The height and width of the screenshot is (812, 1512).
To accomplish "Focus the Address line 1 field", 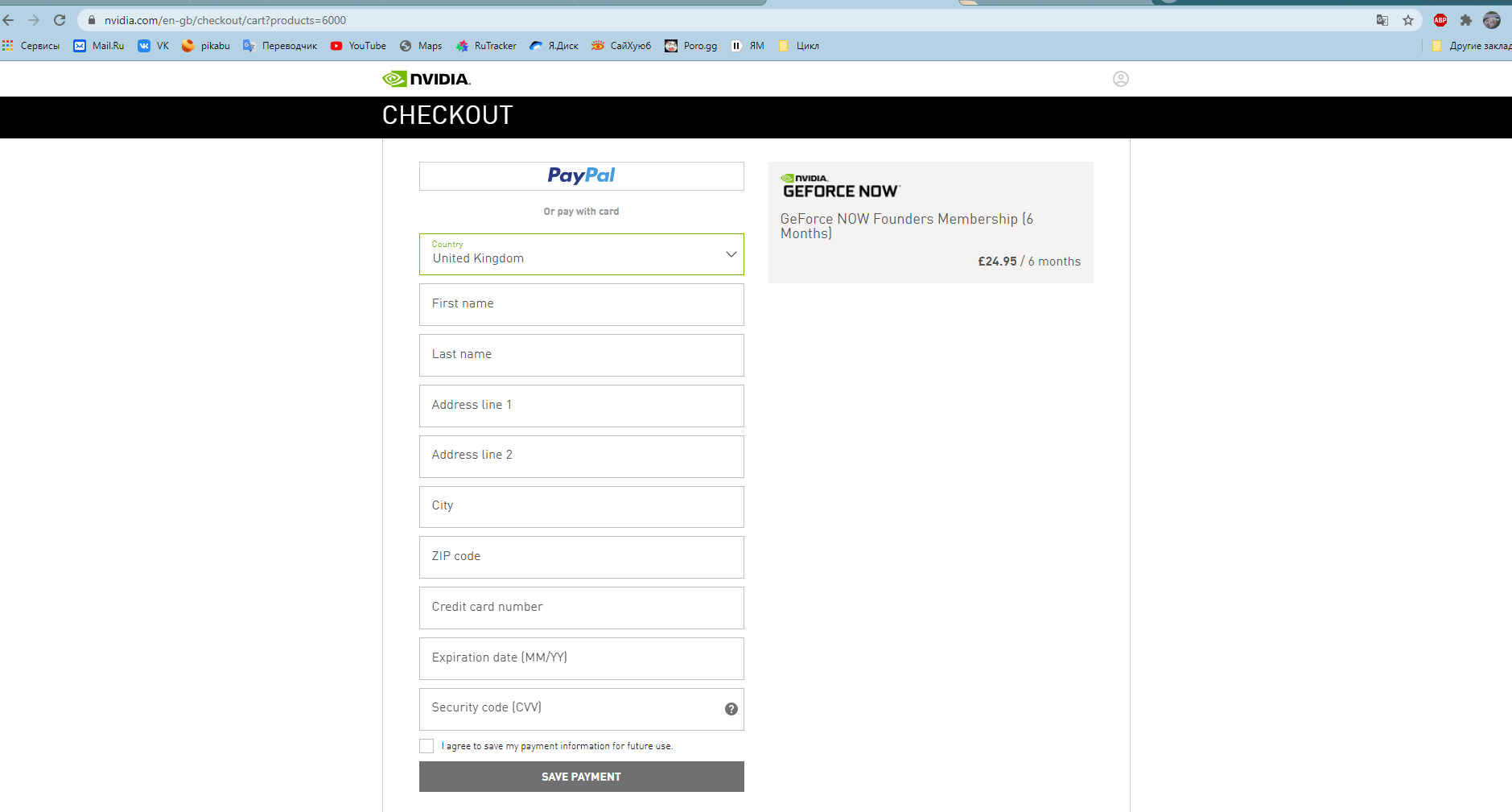I will 582,406.
